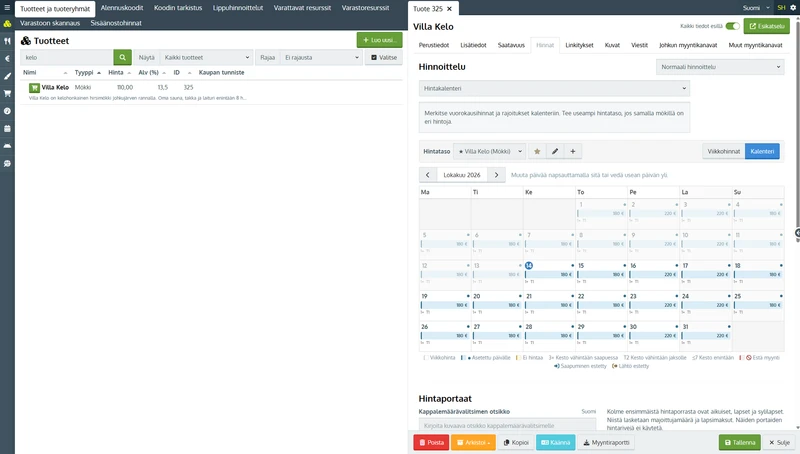
Task: Run the product search with magnifier button
Action: tap(122, 58)
